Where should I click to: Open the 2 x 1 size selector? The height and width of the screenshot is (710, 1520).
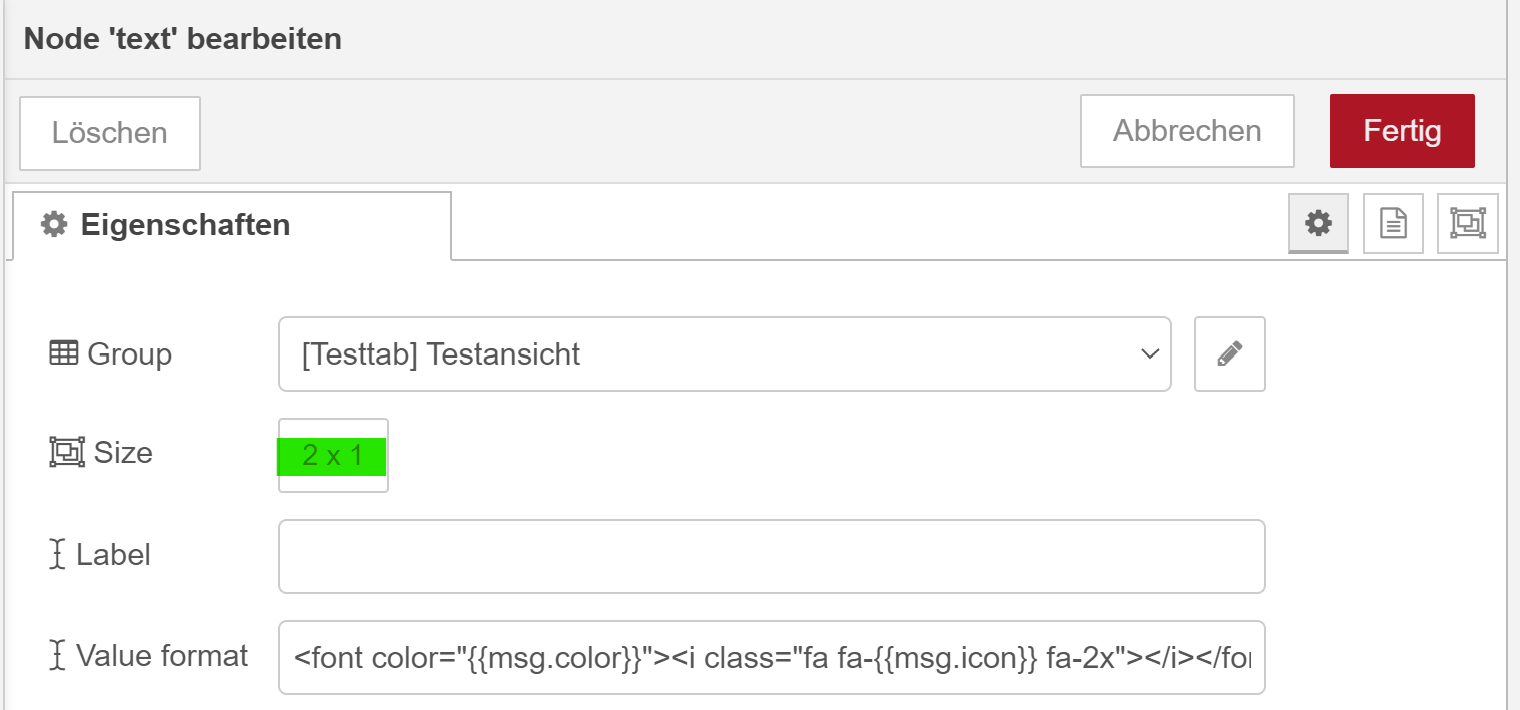click(333, 456)
